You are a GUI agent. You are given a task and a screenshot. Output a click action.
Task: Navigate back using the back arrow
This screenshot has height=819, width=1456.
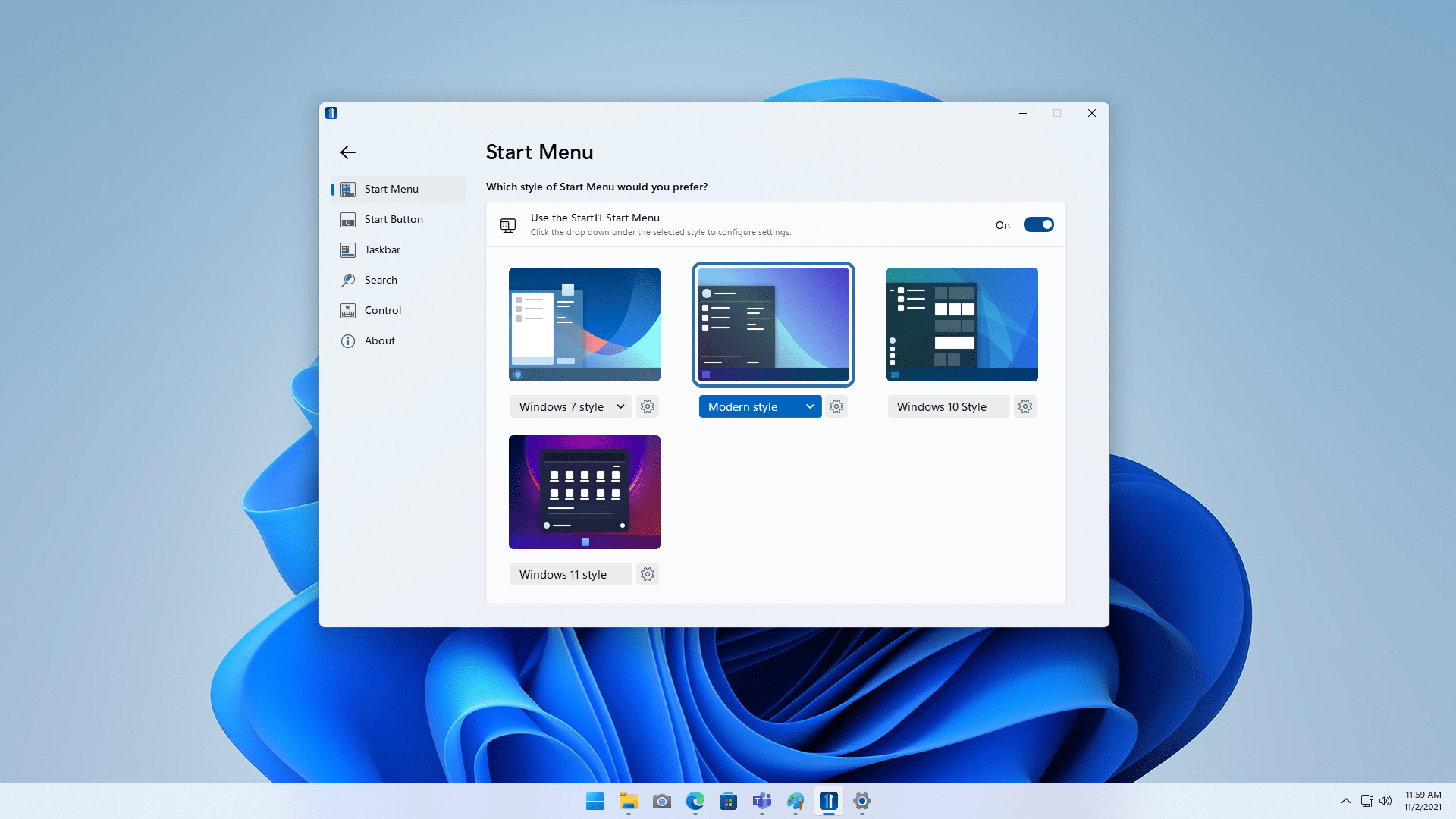pos(348,152)
